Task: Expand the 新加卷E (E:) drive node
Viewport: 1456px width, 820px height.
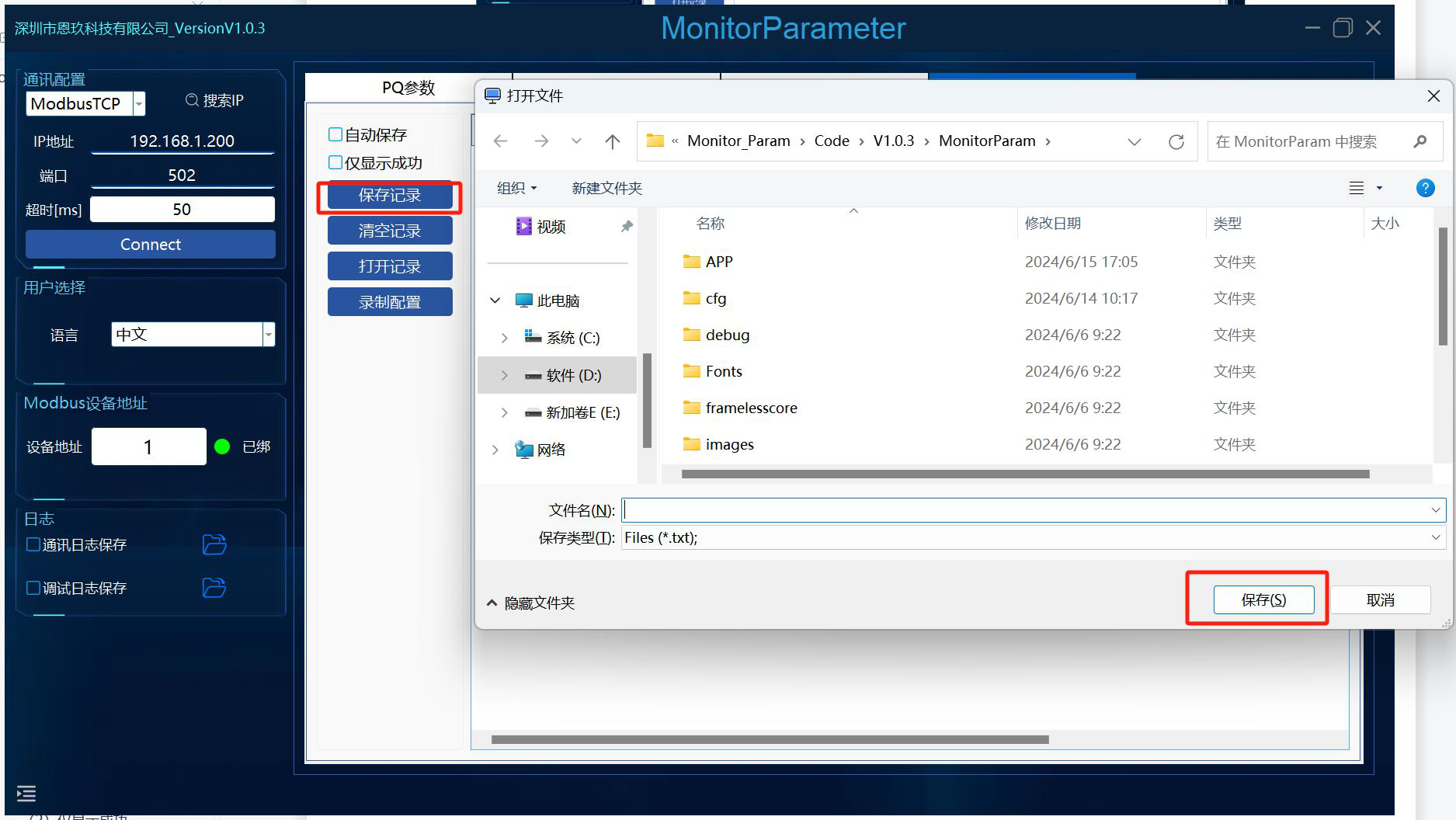Action: (504, 412)
